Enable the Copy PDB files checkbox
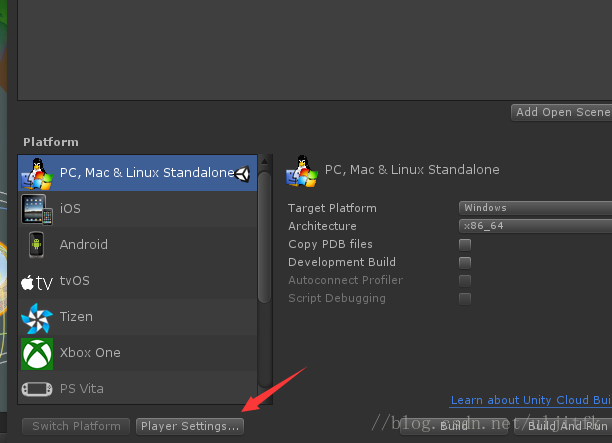This screenshot has width=612, height=443. pos(465,245)
